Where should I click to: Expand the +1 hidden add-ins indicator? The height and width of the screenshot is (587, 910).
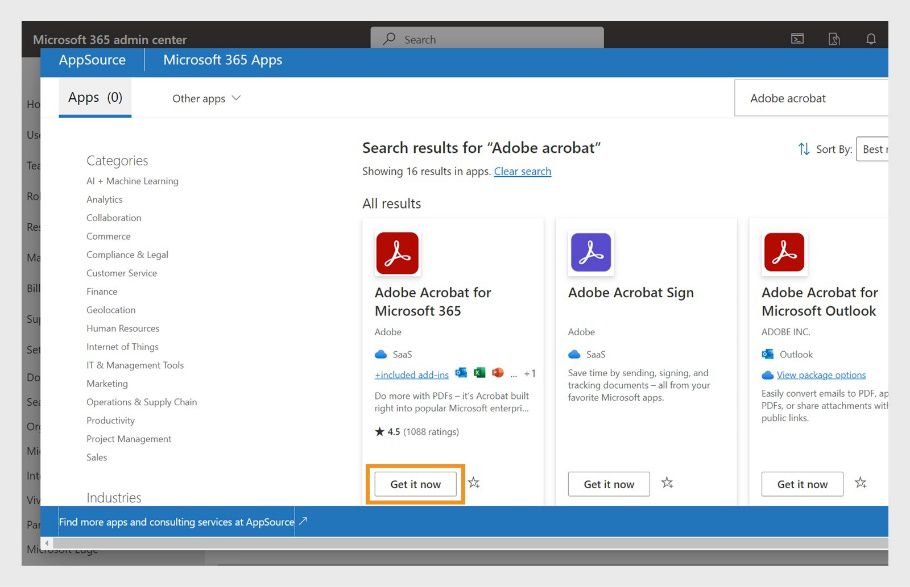coord(531,372)
